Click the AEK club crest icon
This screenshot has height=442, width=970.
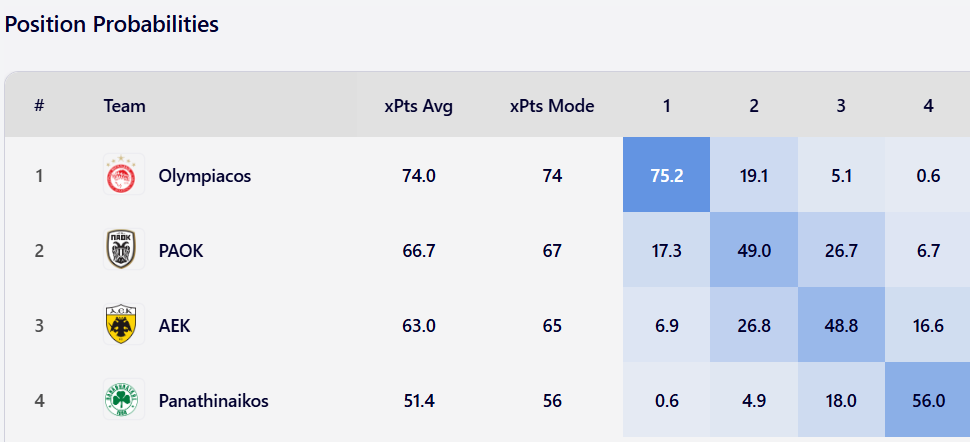(123, 325)
